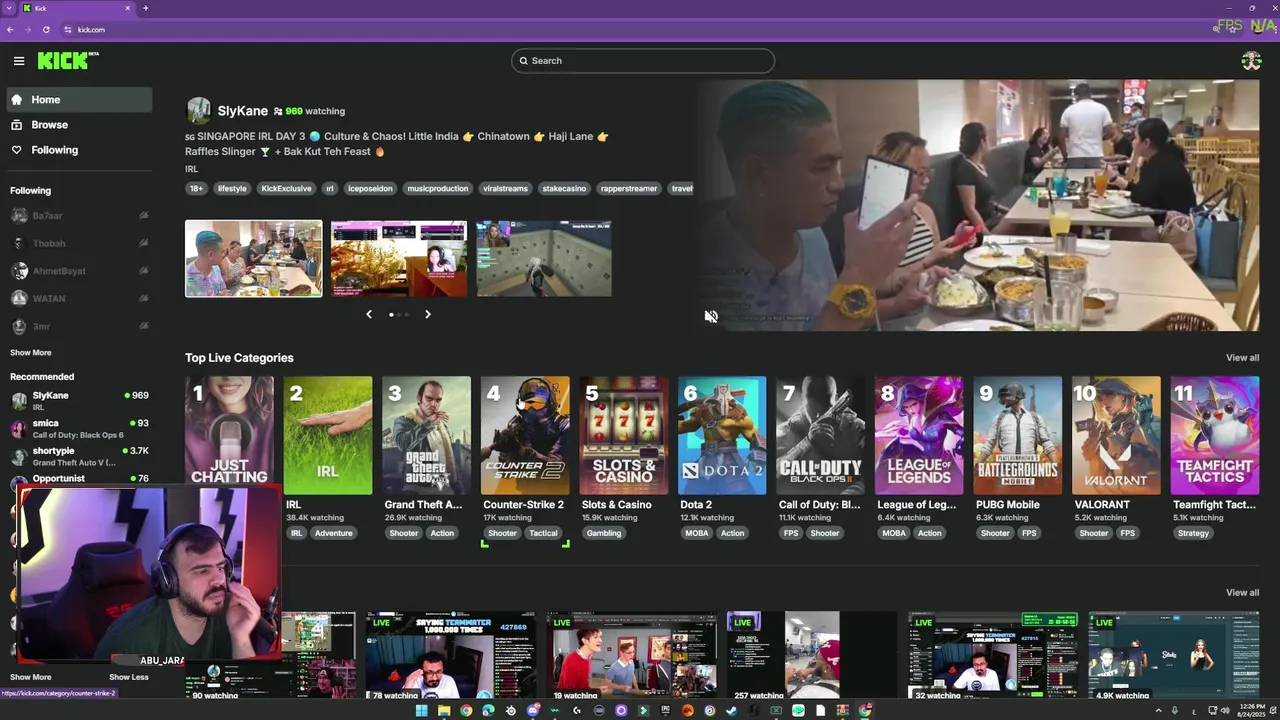Collapse Recommended list with Show Less
Image resolution: width=1280 pixels, height=720 pixels.
pyautogui.click(x=128, y=677)
